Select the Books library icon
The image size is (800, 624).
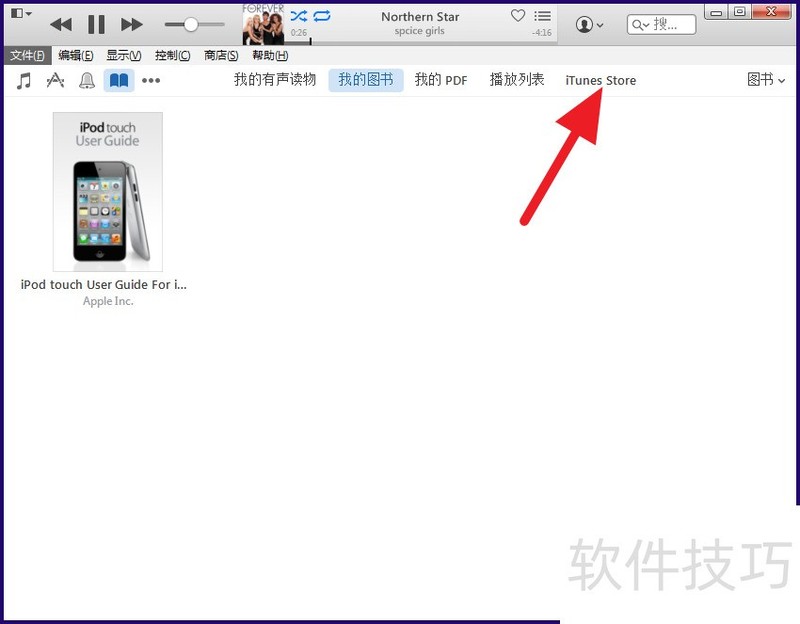(x=119, y=80)
